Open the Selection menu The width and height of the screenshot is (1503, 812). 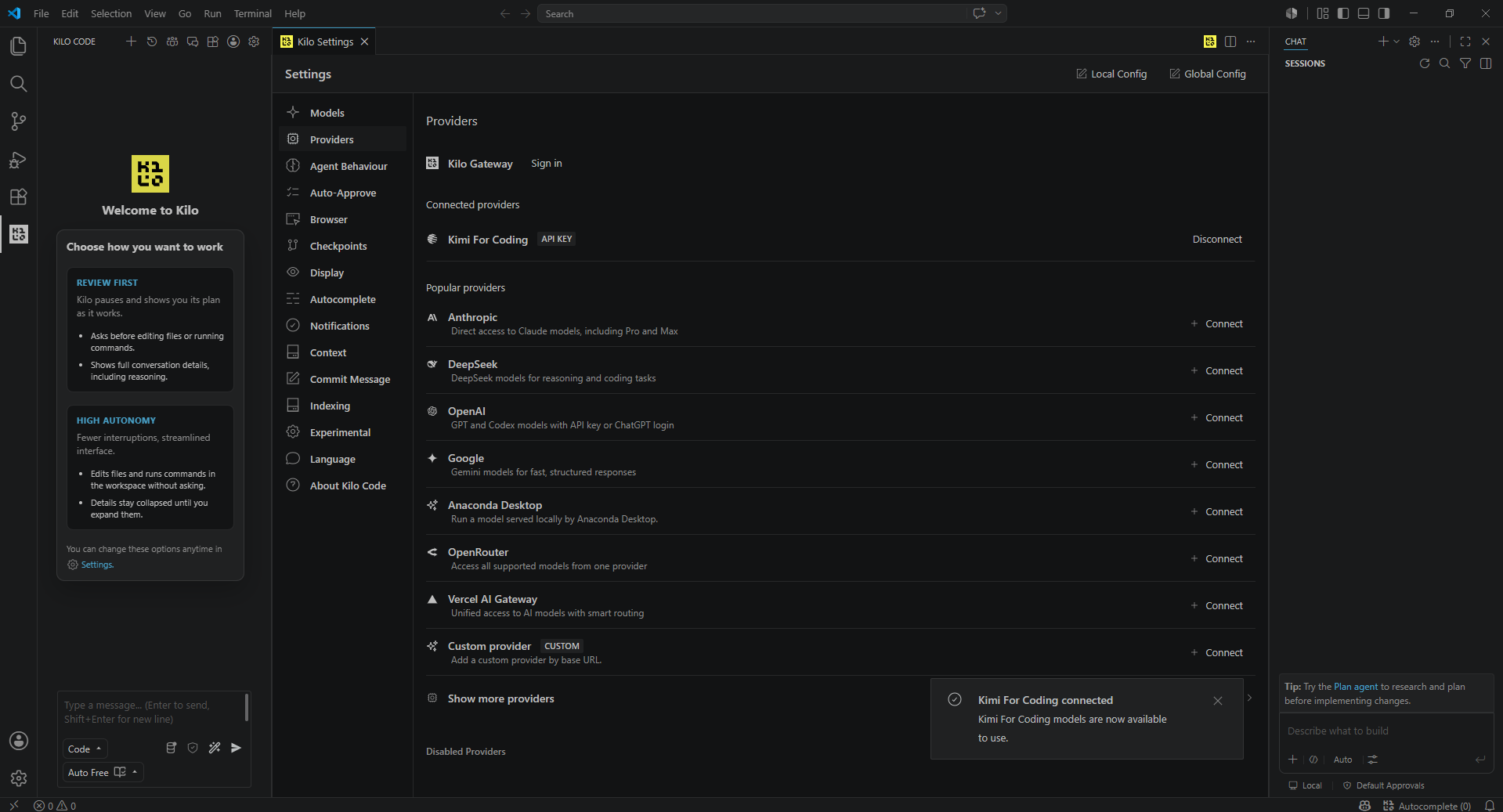(x=111, y=13)
